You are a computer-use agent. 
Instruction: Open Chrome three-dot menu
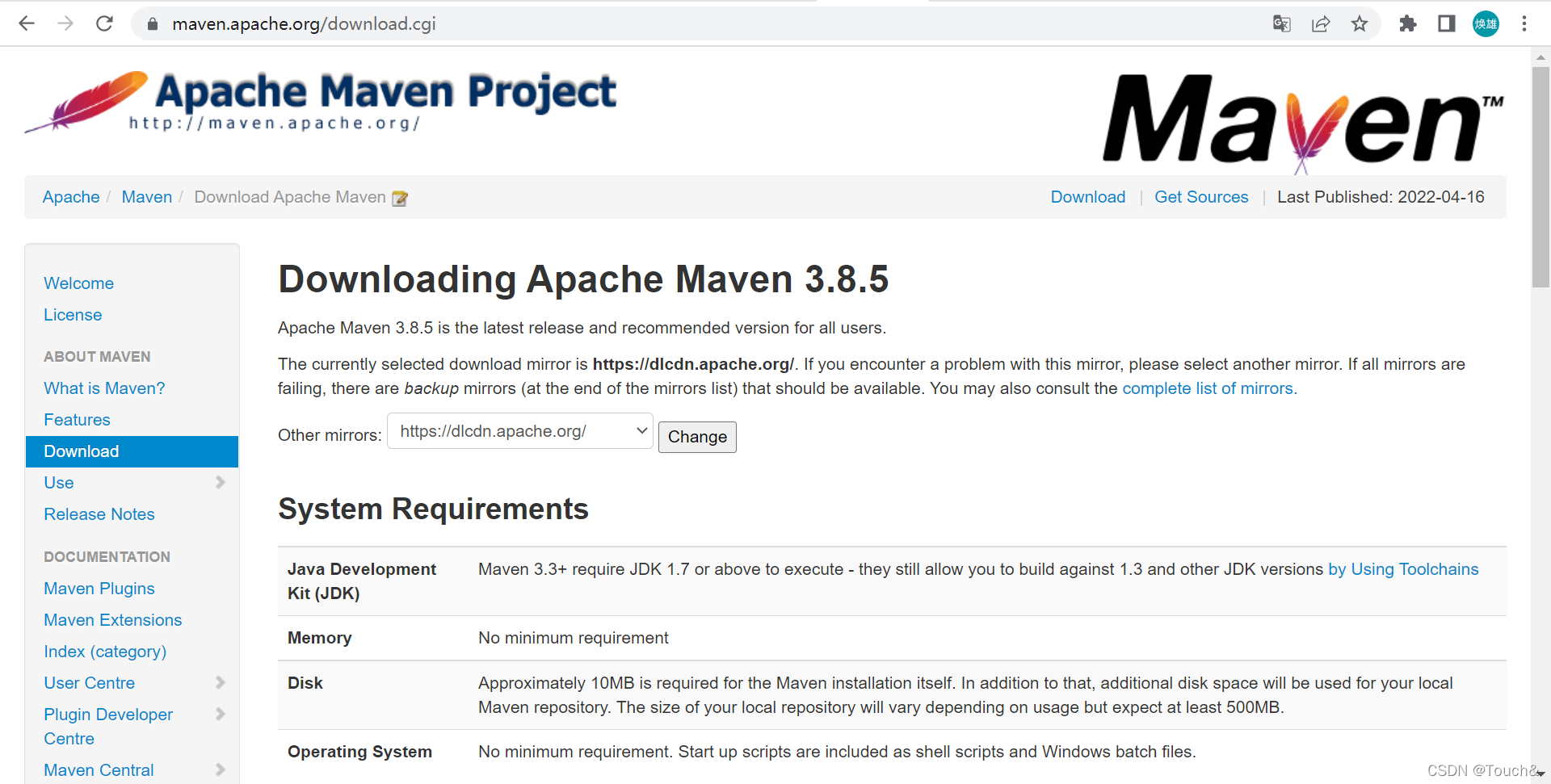(1524, 23)
